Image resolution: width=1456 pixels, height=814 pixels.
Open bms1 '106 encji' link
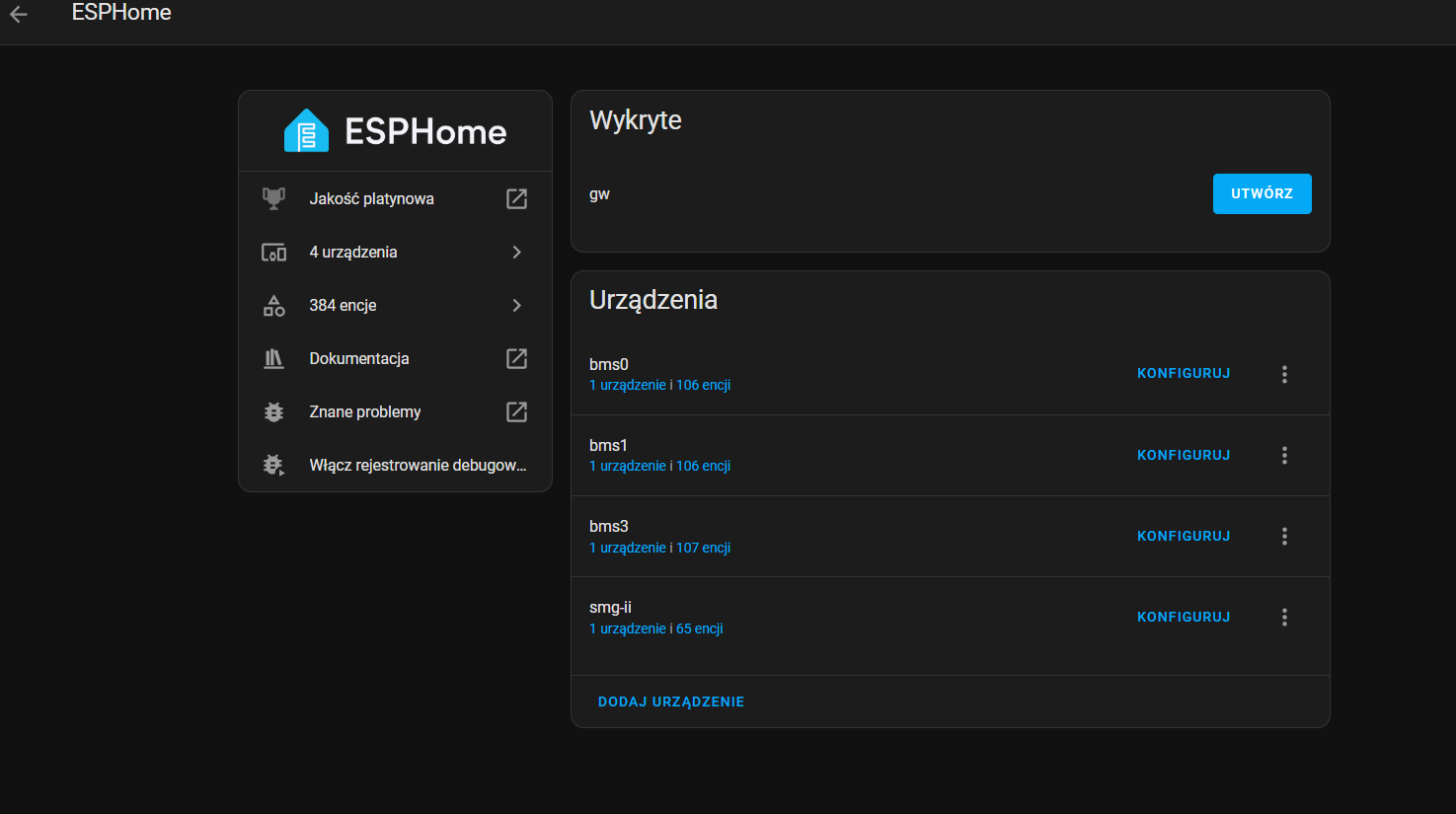point(703,466)
